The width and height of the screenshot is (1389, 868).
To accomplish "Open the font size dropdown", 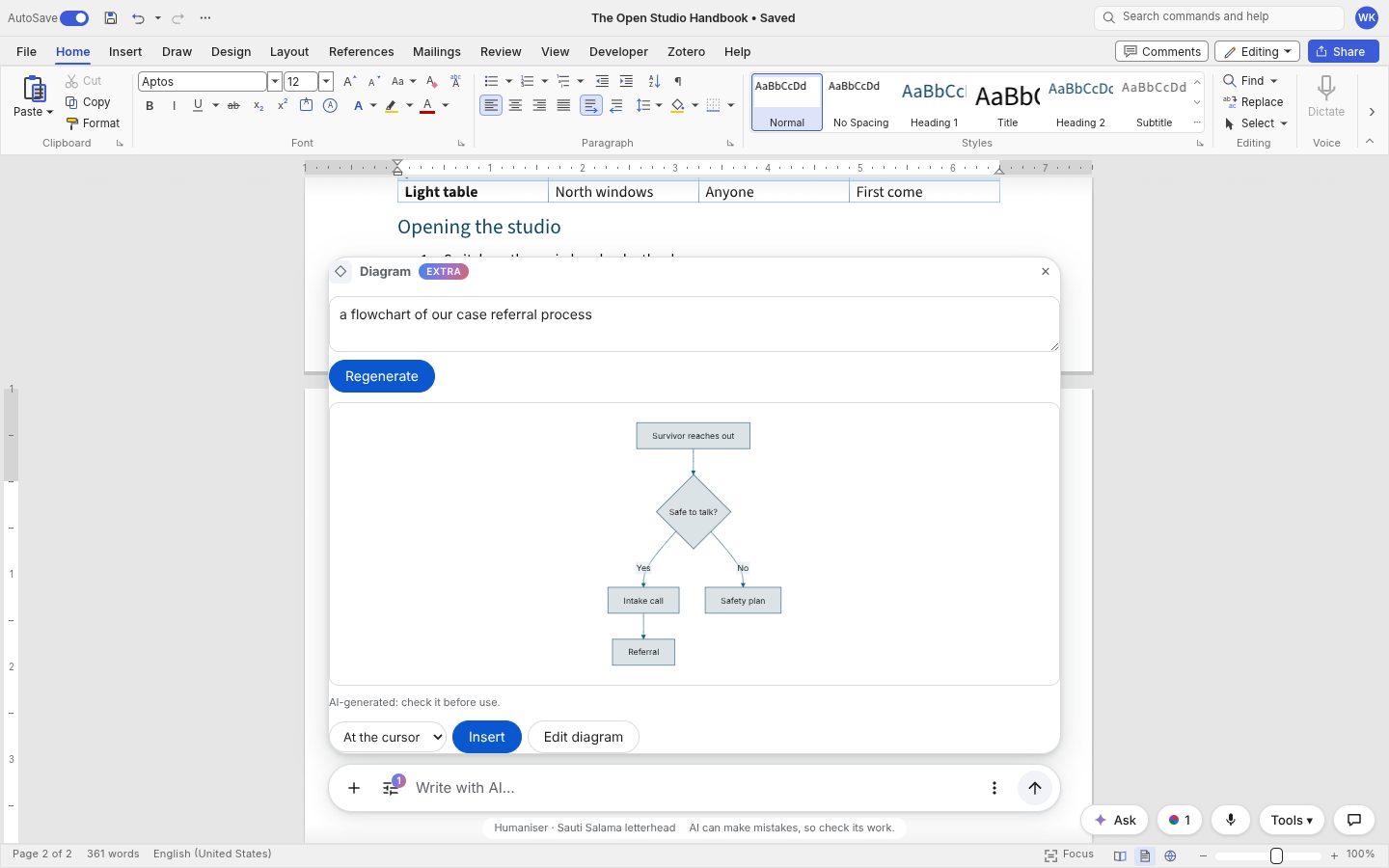I will pos(326,81).
